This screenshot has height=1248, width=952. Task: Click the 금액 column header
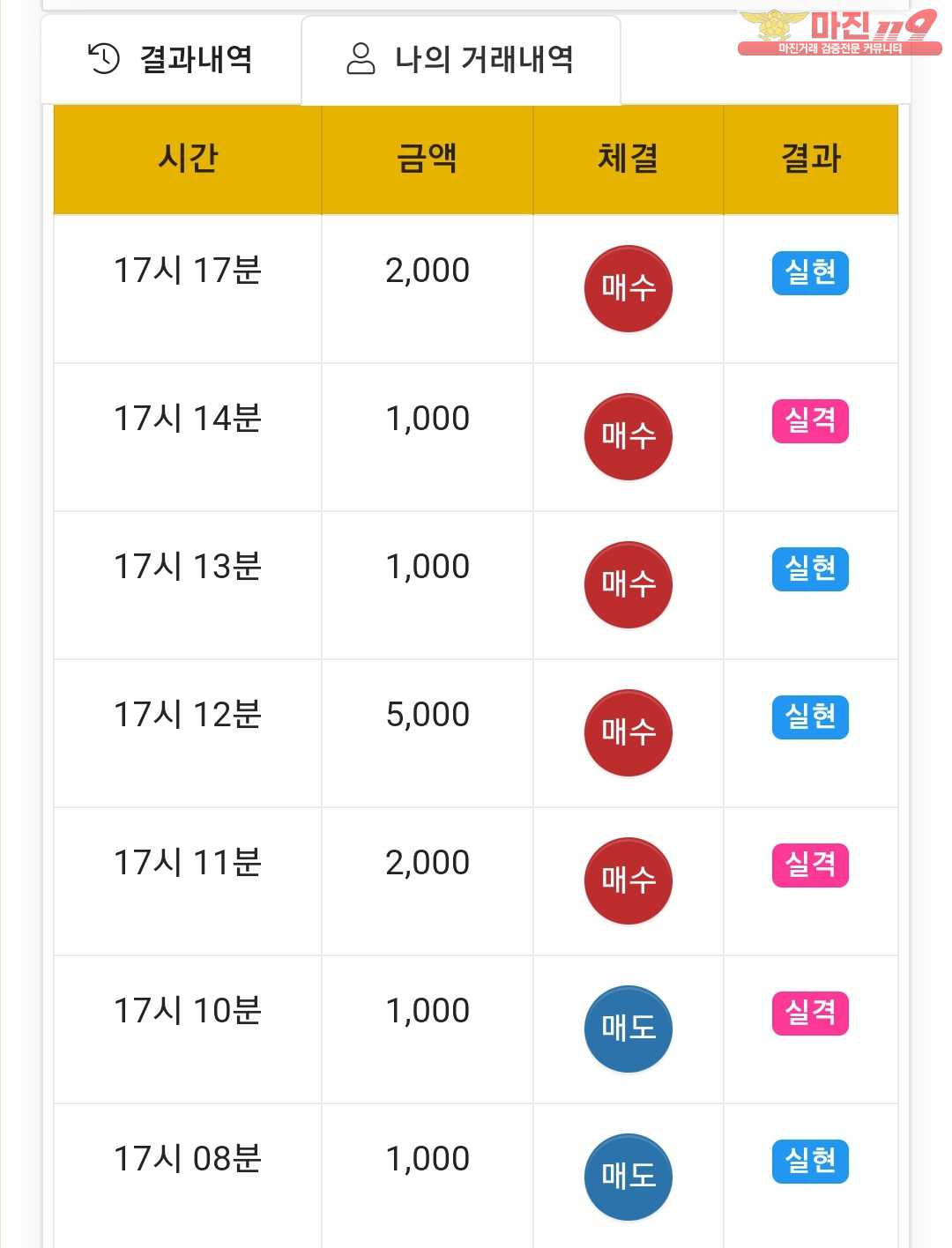428,160
